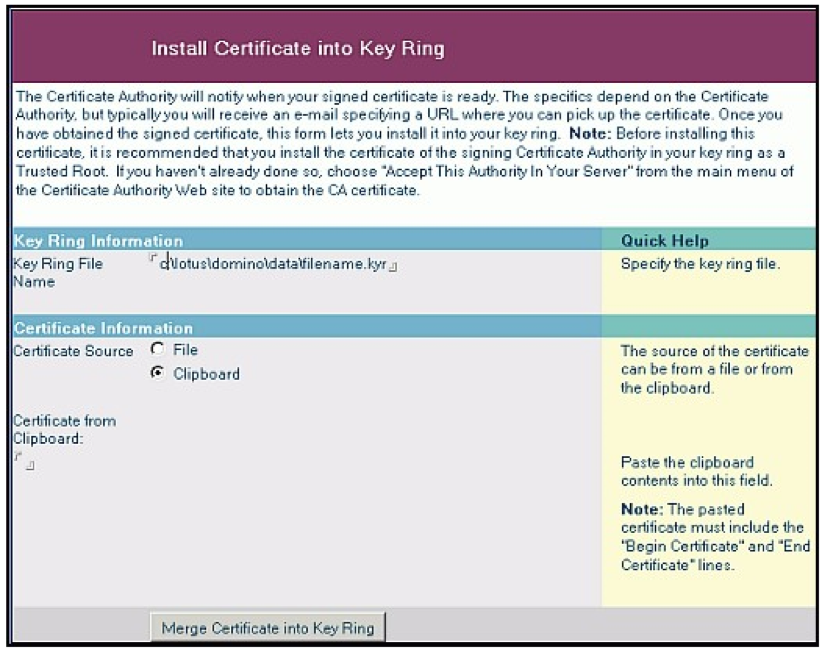Click the Install Certificate into Key Ring title
The image size is (820, 650).
pos(297,48)
